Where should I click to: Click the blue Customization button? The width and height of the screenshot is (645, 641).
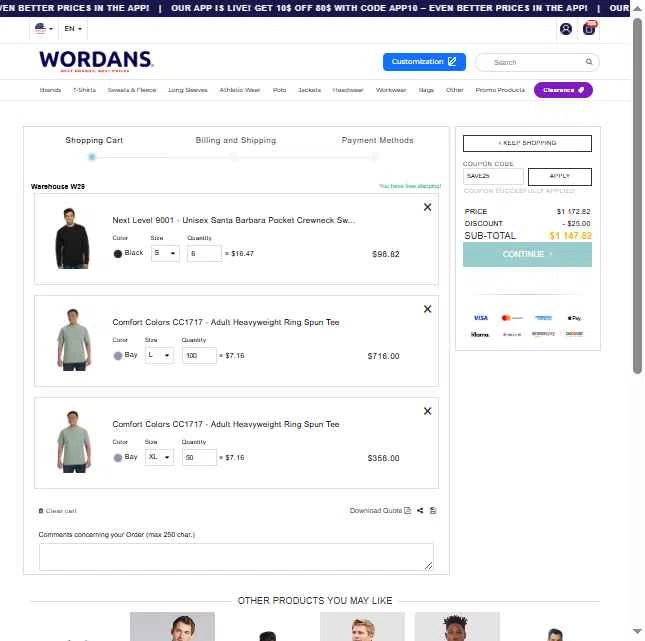(x=424, y=62)
